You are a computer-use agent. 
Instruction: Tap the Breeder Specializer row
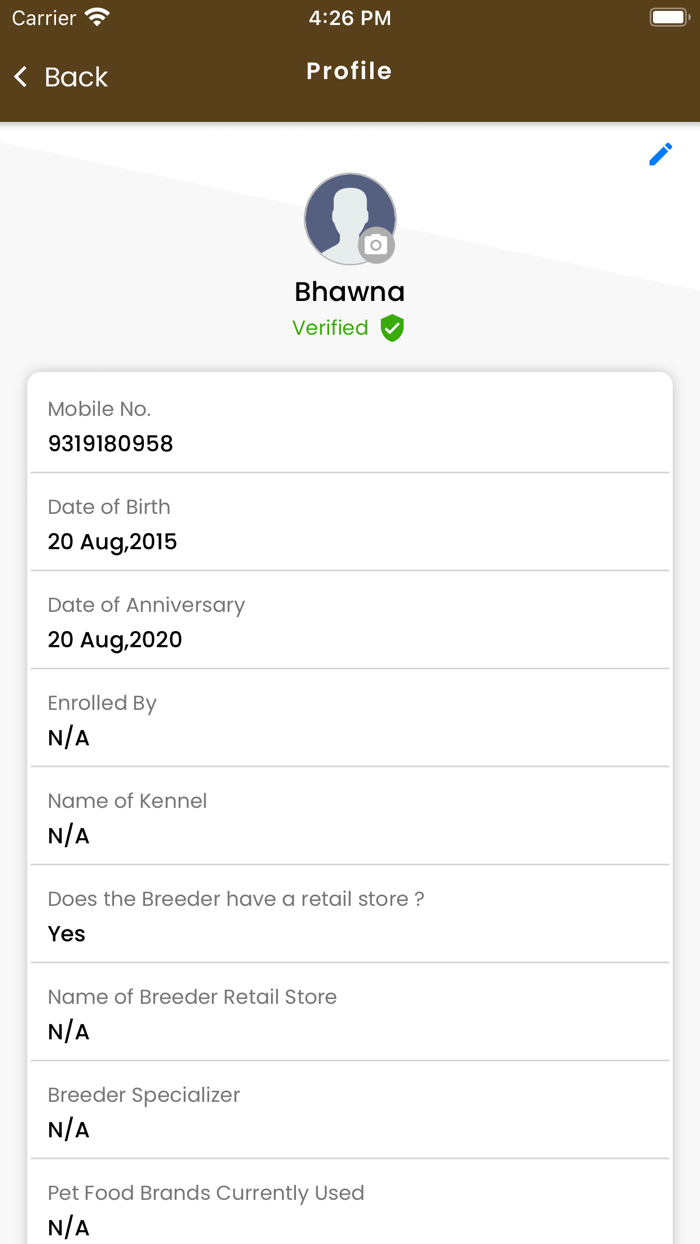349,1112
